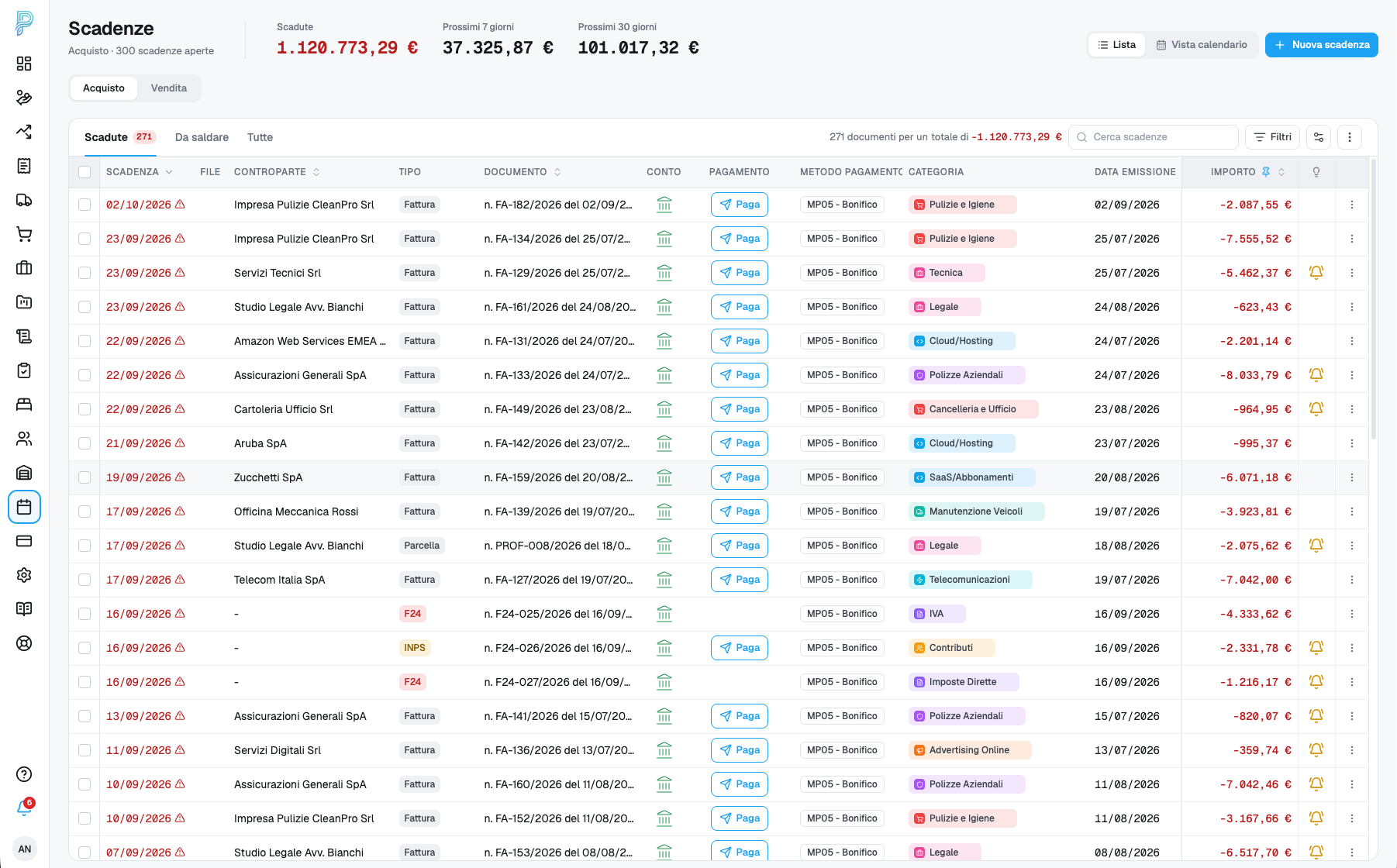Open the delivery truck sidebar icon
Screen dimensions: 1397x868
(24, 200)
